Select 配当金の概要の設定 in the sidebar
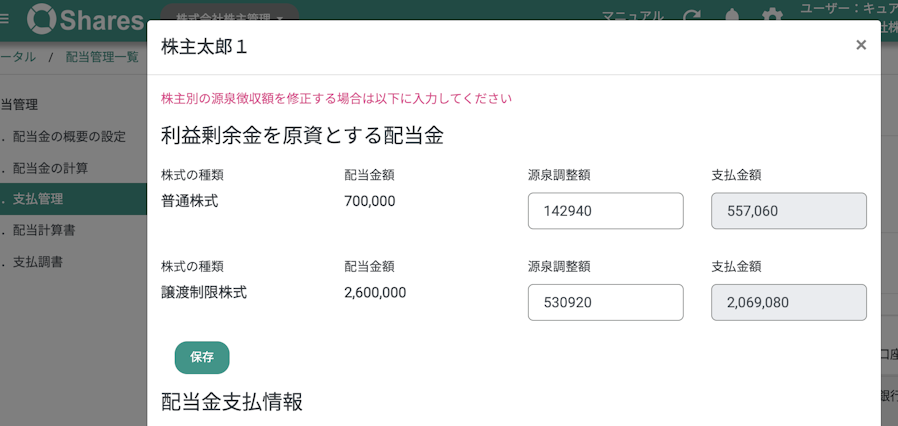Viewport: 898px width, 426px height. coord(69,137)
